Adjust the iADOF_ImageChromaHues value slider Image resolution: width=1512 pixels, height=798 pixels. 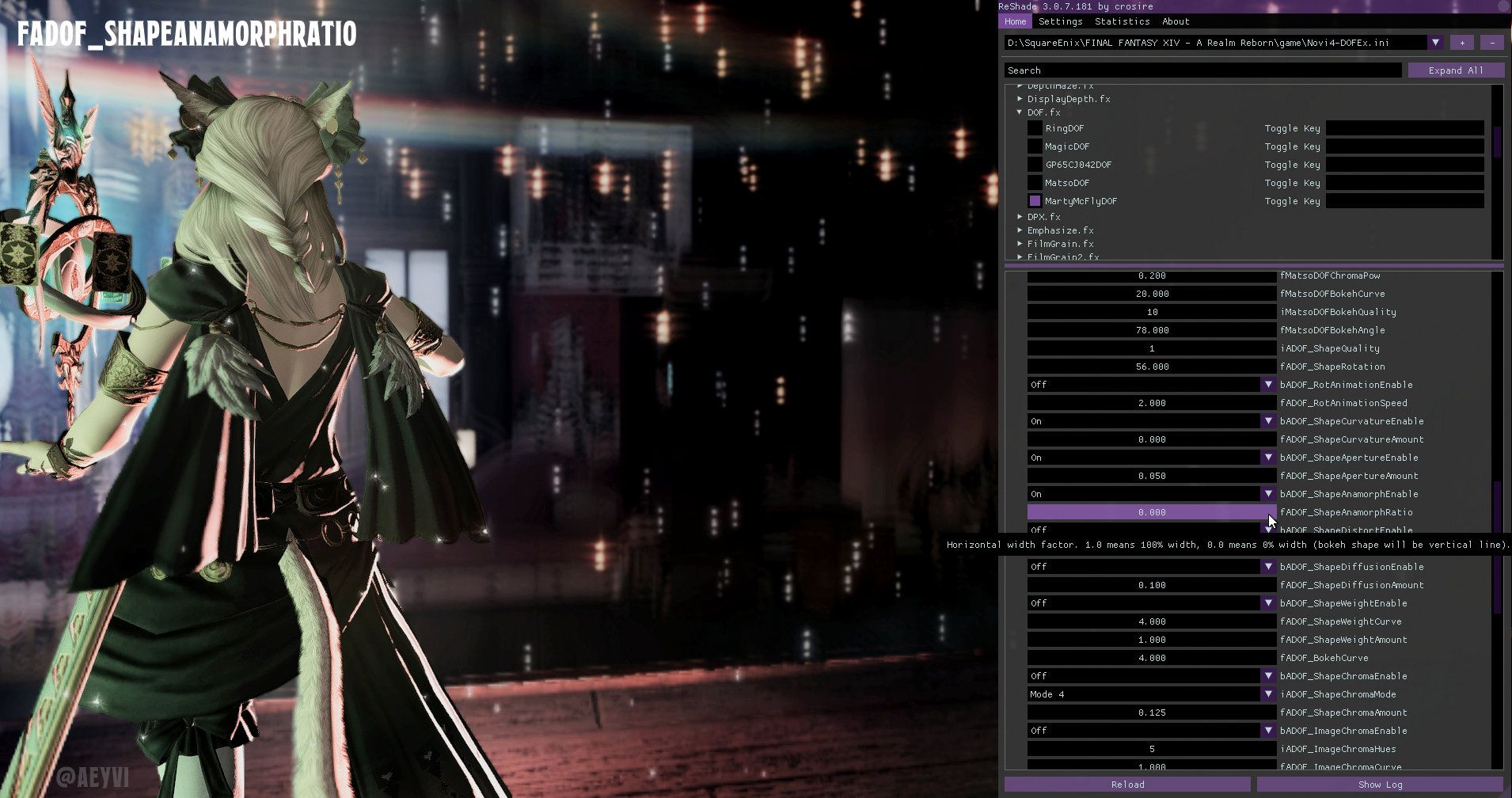(x=1152, y=749)
